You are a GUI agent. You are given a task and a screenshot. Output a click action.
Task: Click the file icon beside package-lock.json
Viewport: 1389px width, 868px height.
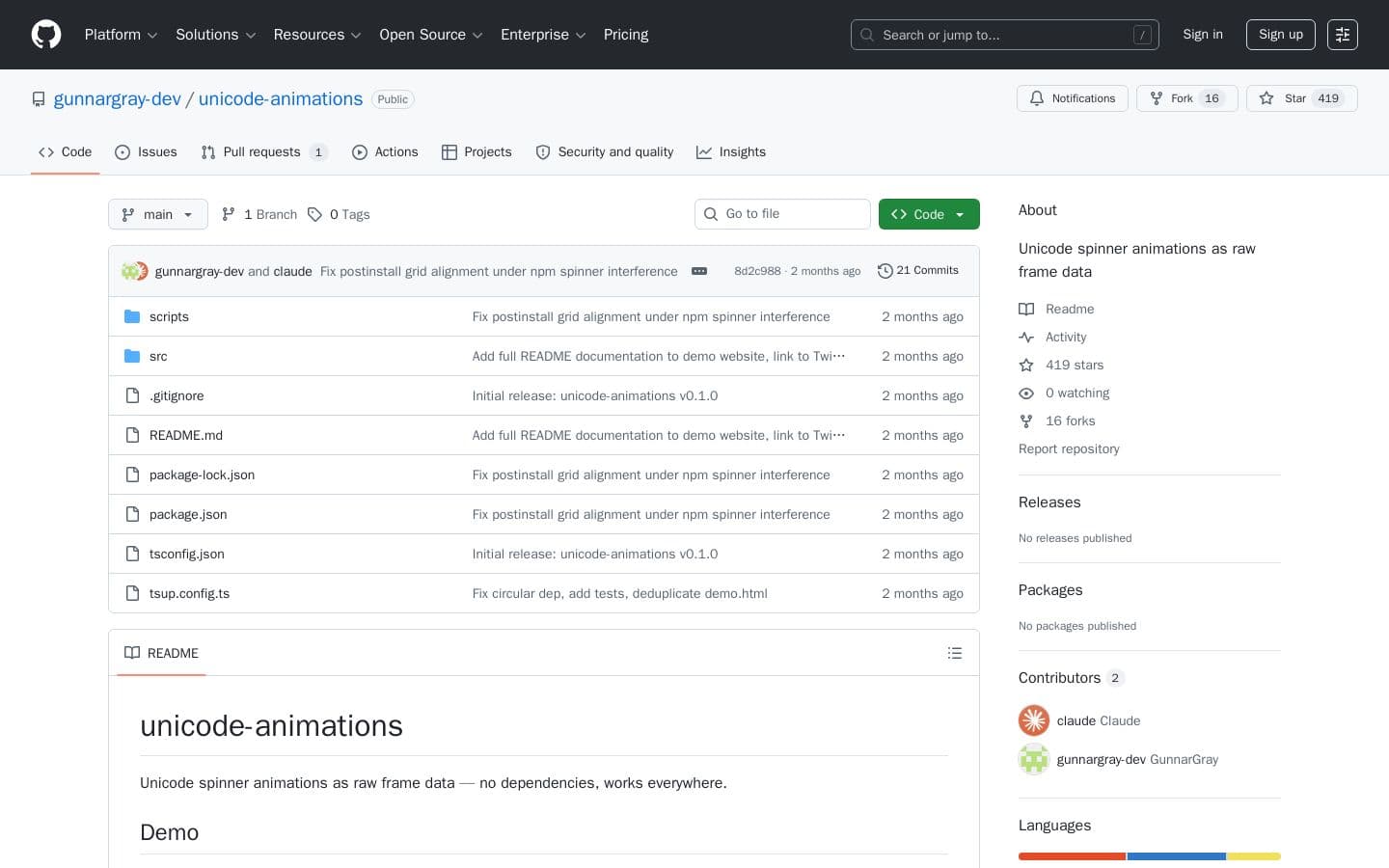click(132, 475)
